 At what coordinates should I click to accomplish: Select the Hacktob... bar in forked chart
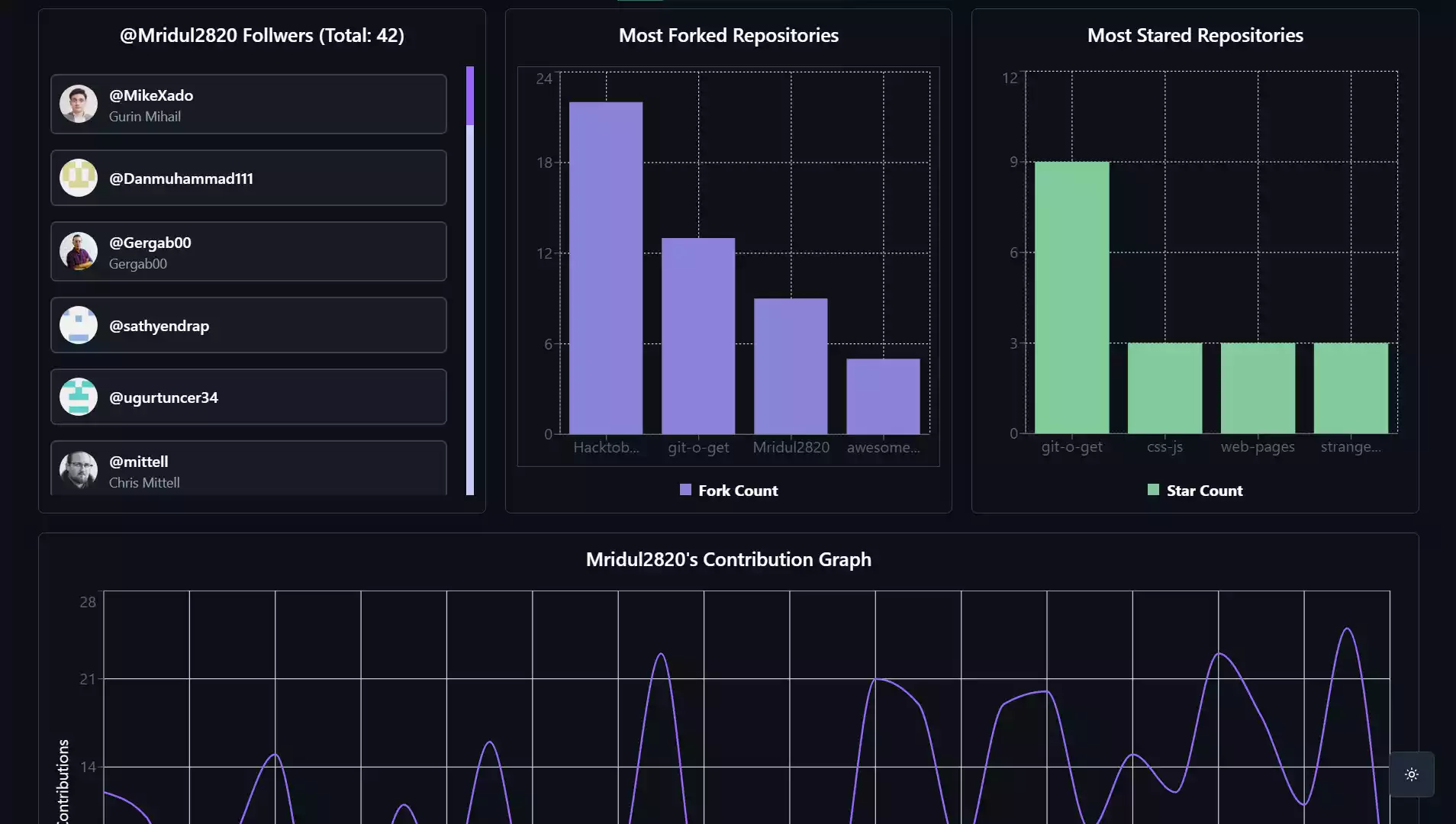click(606, 268)
